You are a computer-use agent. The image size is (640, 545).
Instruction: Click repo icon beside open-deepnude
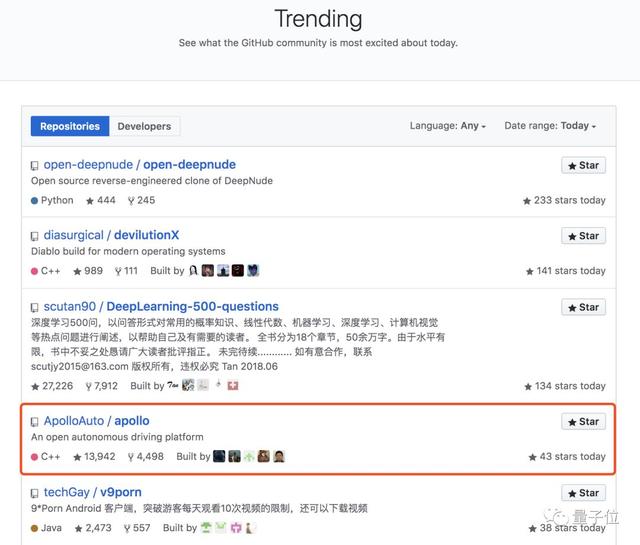tap(35, 165)
